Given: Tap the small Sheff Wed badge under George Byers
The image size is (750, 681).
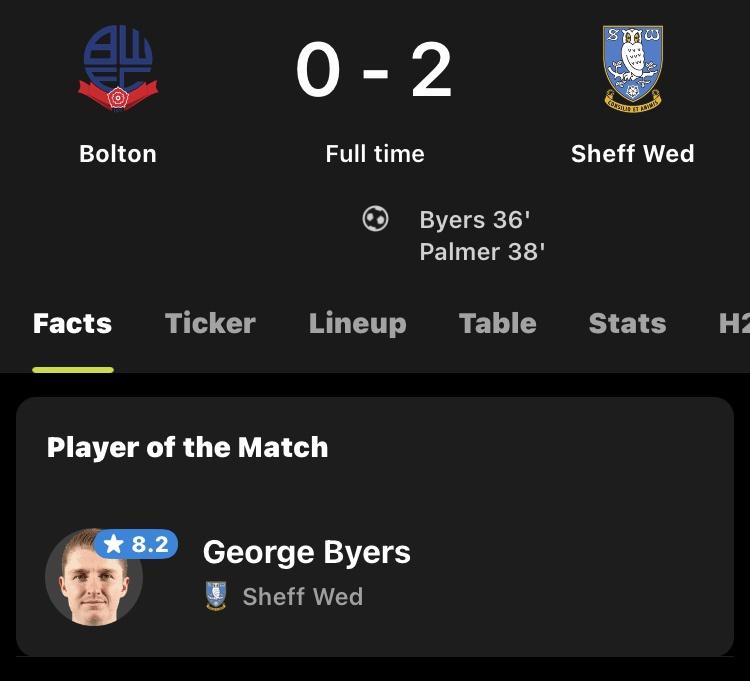Looking at the screenshot, I should click(x=216, y=596).
